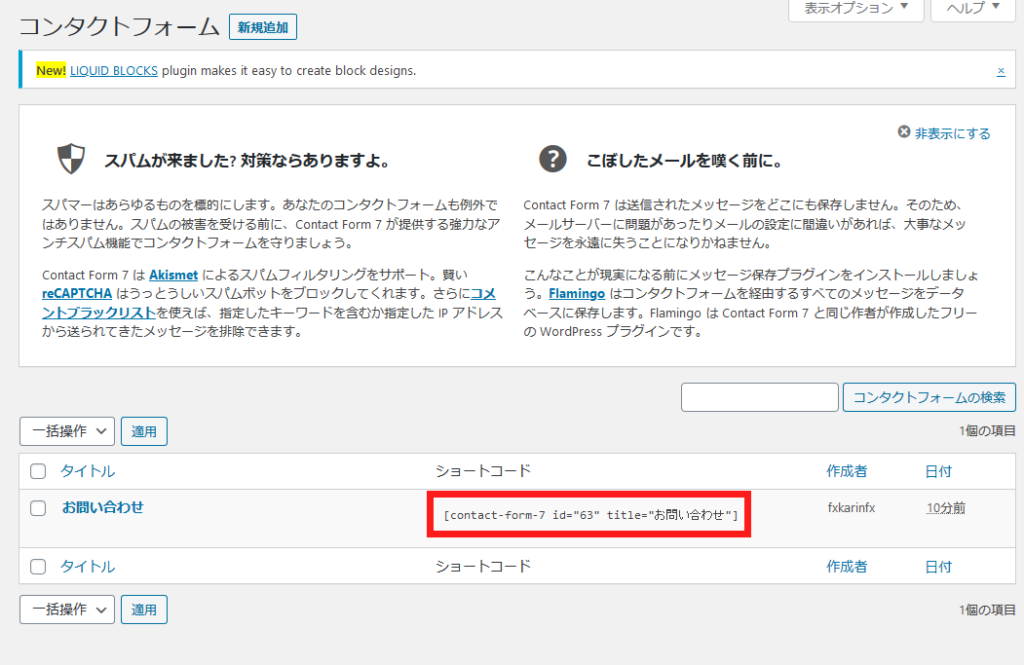Click the top 1個の項目 item count
Viewport: 1024px width, 665px height.
coord(987,430)
